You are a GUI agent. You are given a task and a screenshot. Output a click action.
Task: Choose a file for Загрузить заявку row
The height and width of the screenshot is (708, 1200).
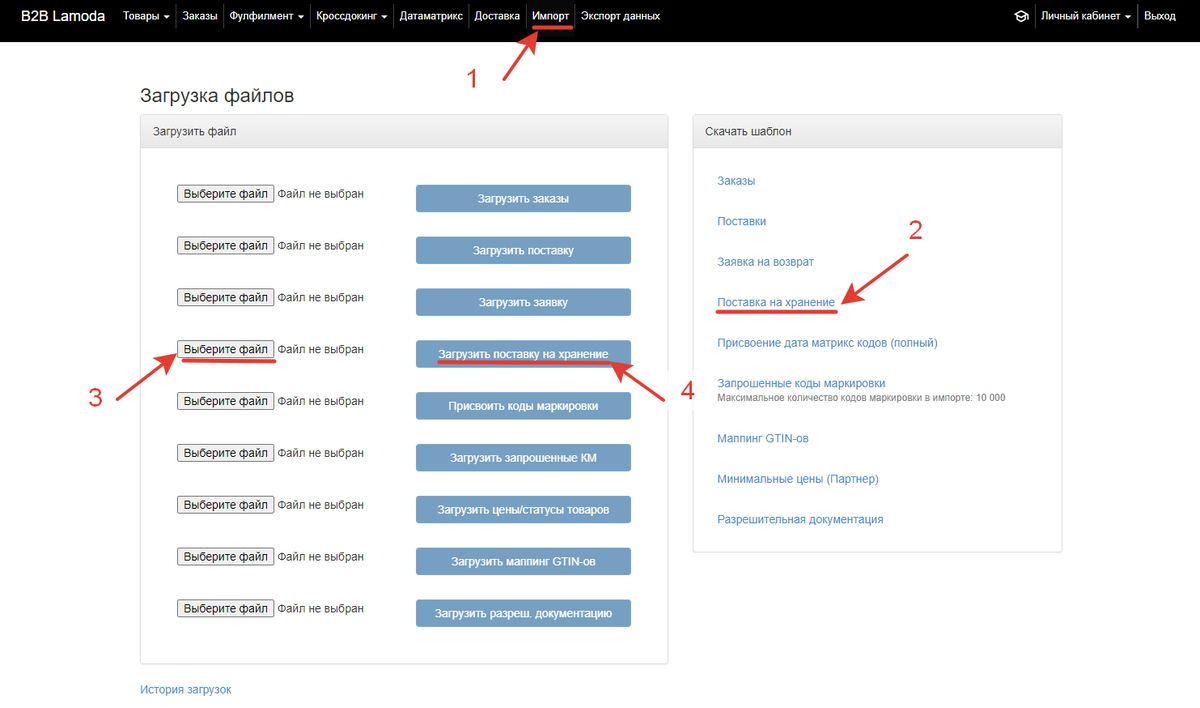coord(226,297)
